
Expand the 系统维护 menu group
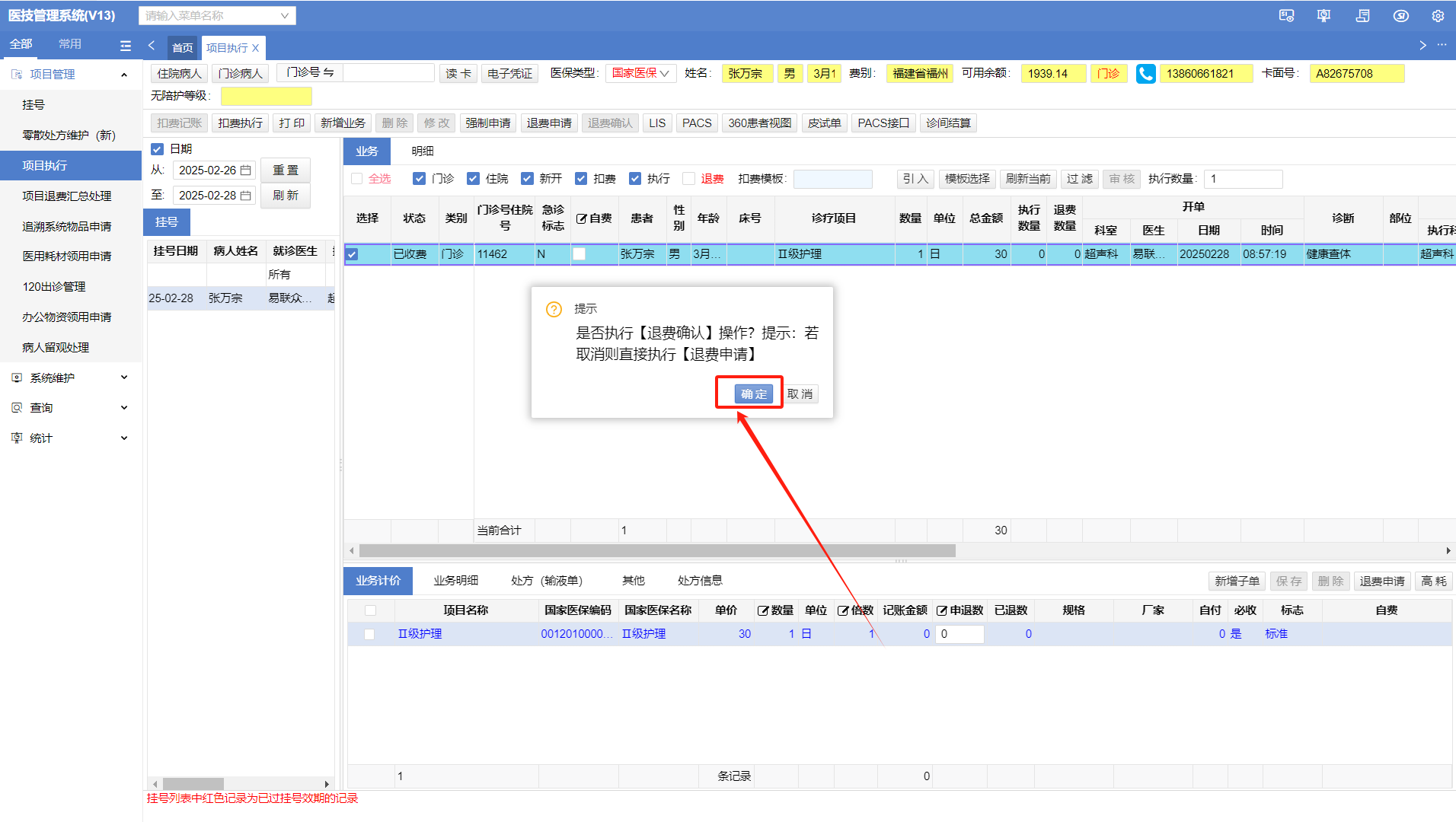click(124, 378)
